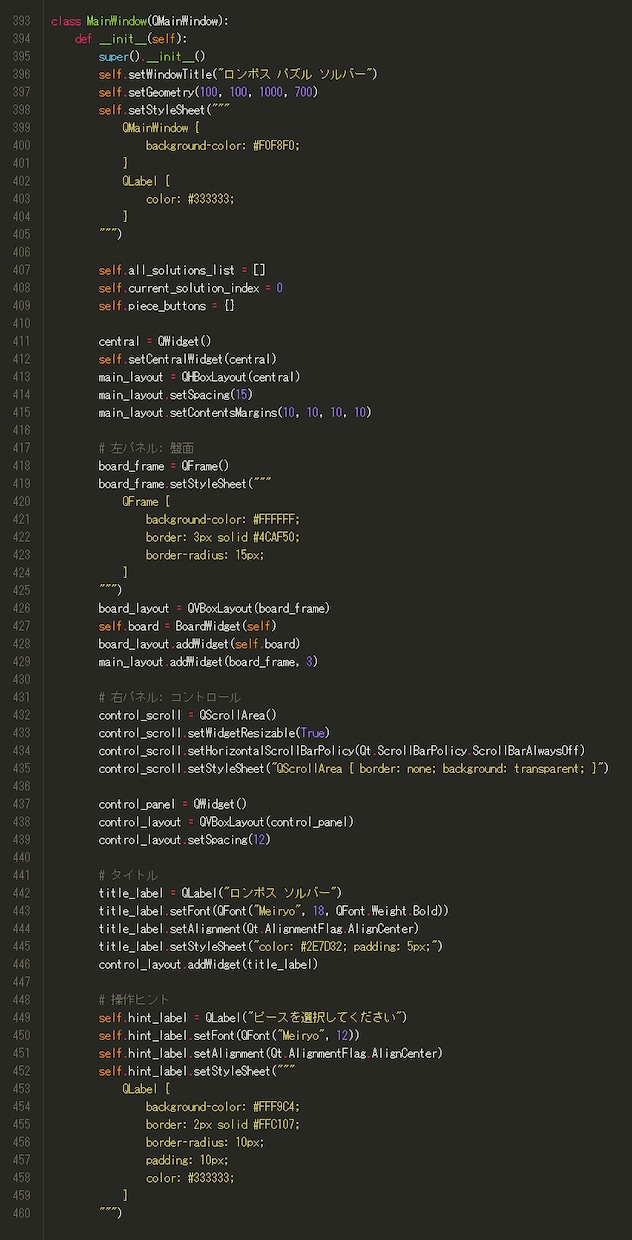Click 'board_layout = QVBoxLayout(board_frame)'
Image resolution: width=632 pixels, height=1240 pixels.
coord(214,608)
